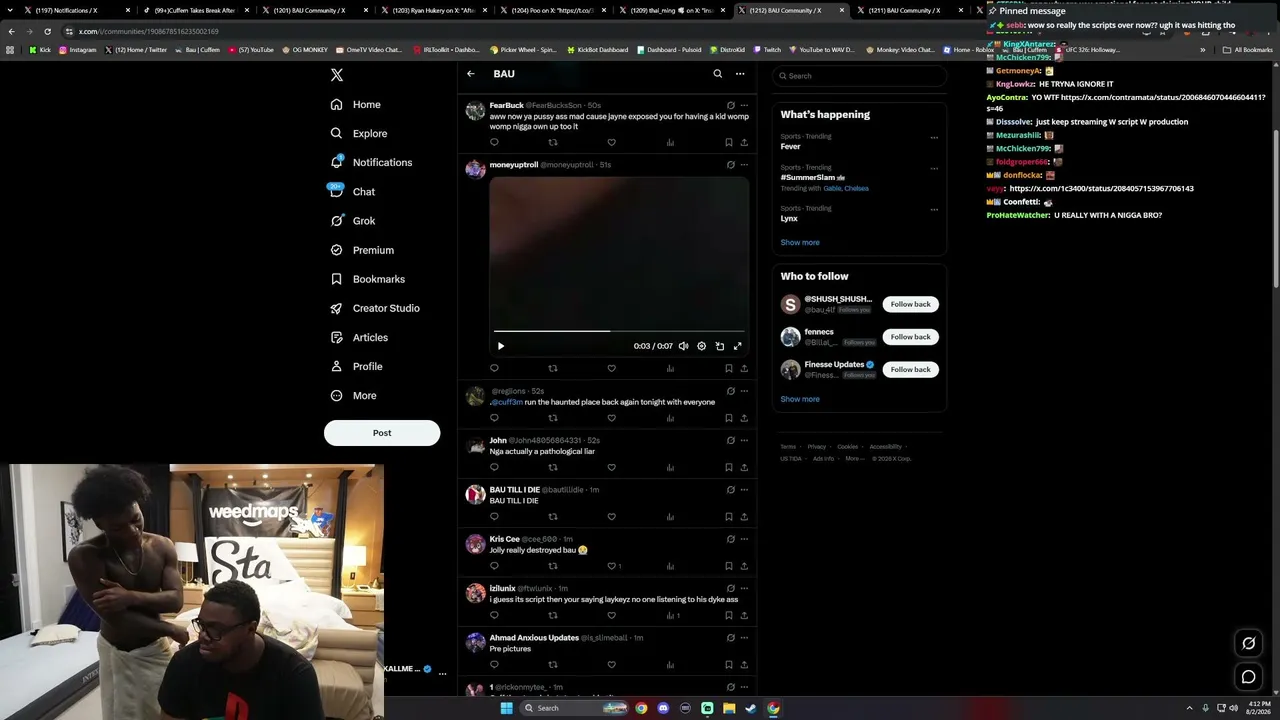This screenshot has height=720, width=1280.
Task: Open more options for Fever trend
Action: (934, 138)
